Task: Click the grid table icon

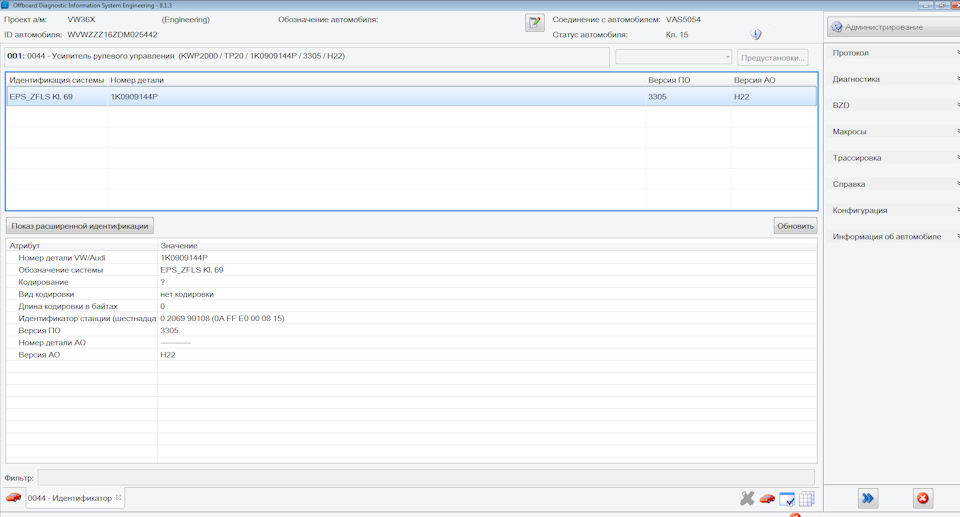Action: tap(807, 499)
